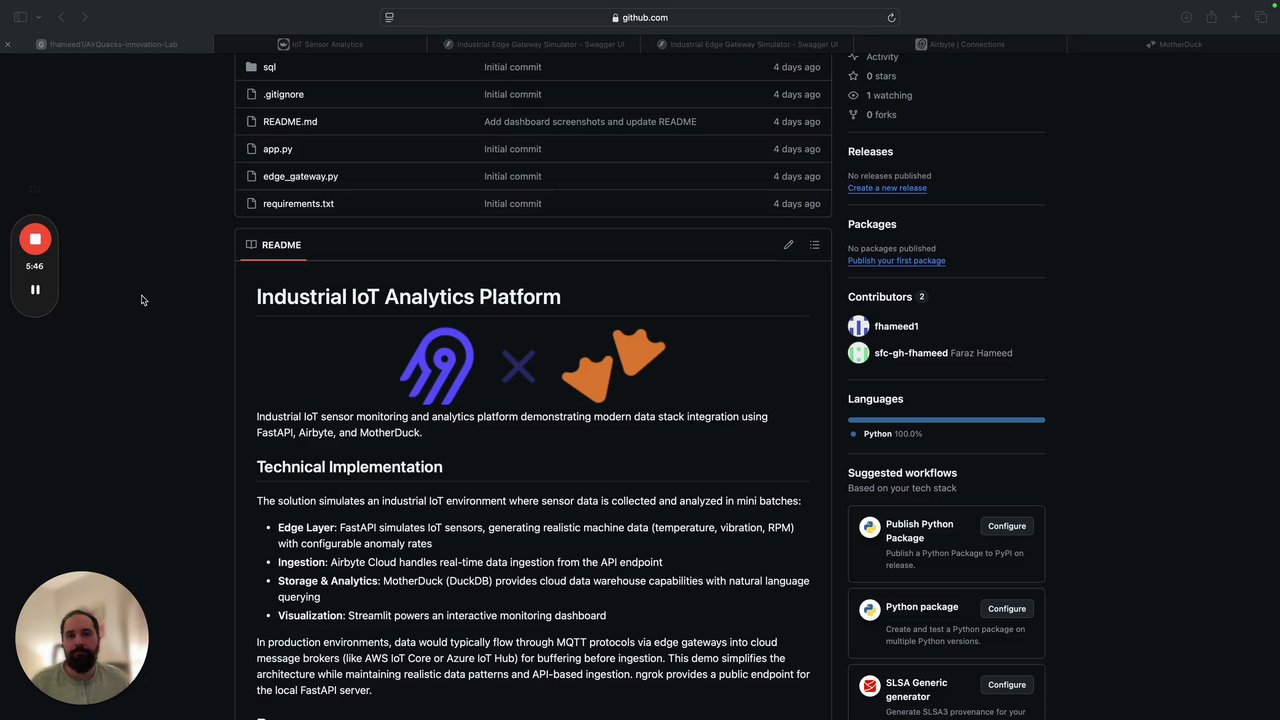Click the fork icon next to 0 forks
The height and width of the screenshot is (720, 1280).
(853, 115)
